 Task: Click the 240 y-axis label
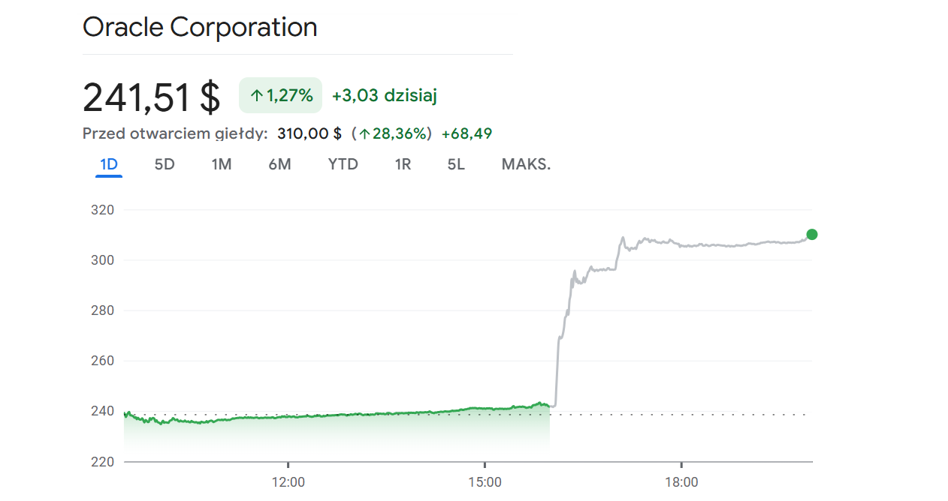click(x=102, y=411)
